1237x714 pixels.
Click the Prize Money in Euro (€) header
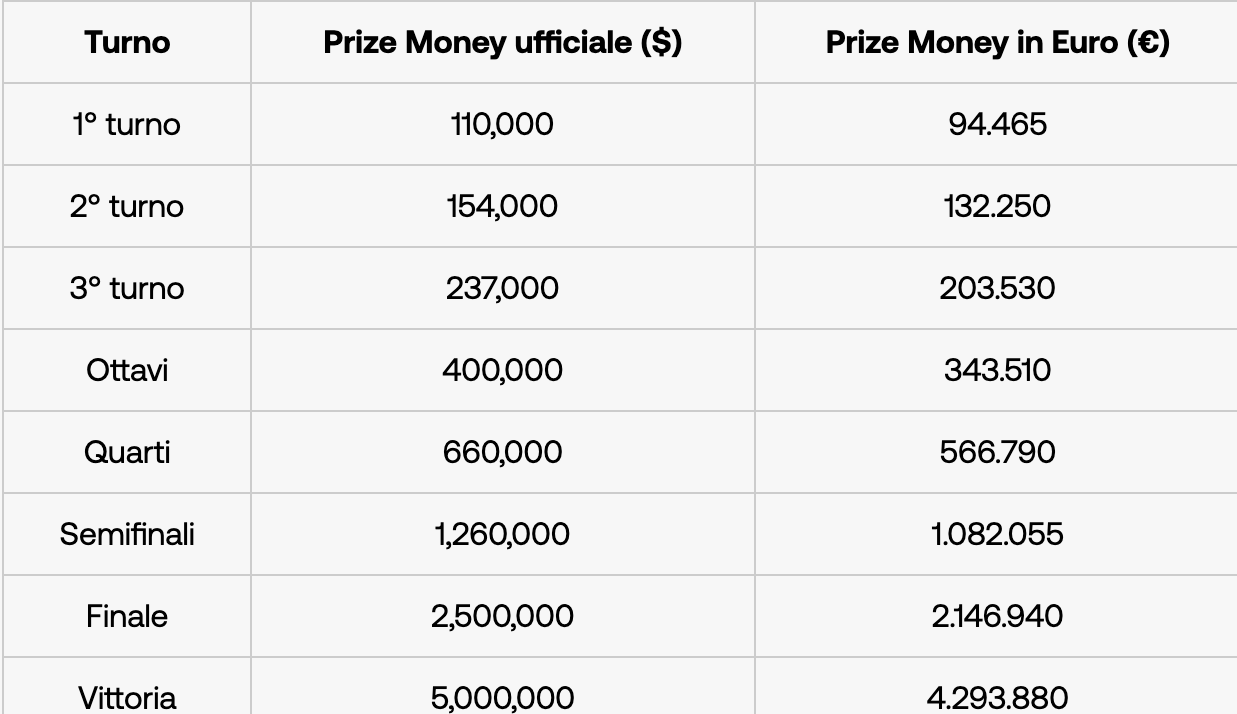click(x=997, y=43)
